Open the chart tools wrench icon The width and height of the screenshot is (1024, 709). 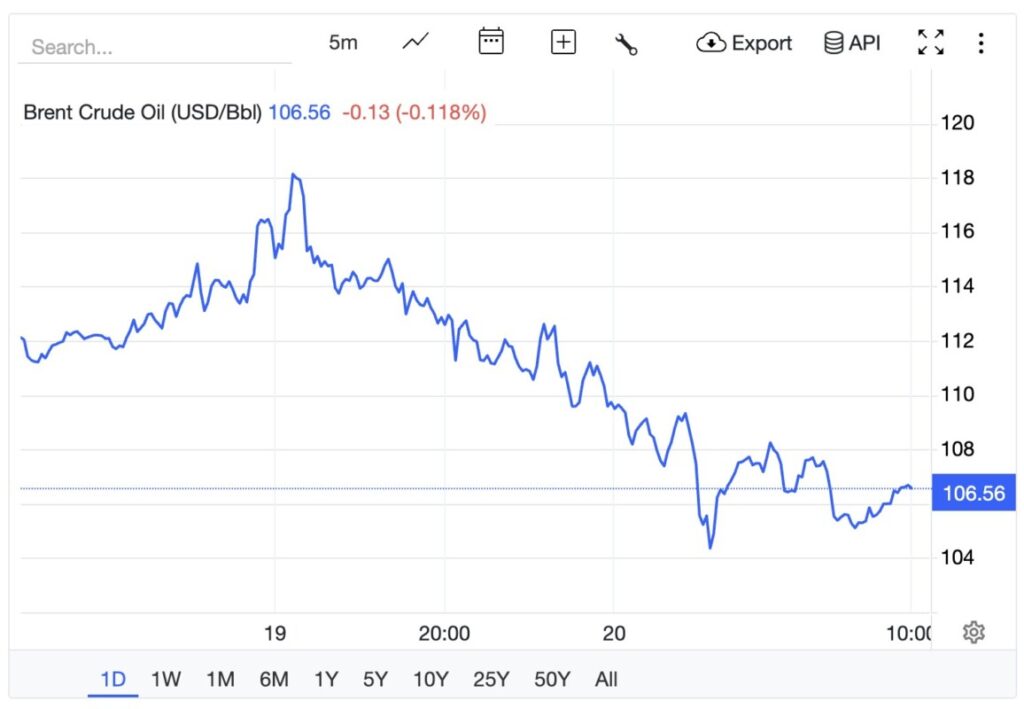[627, 42]
